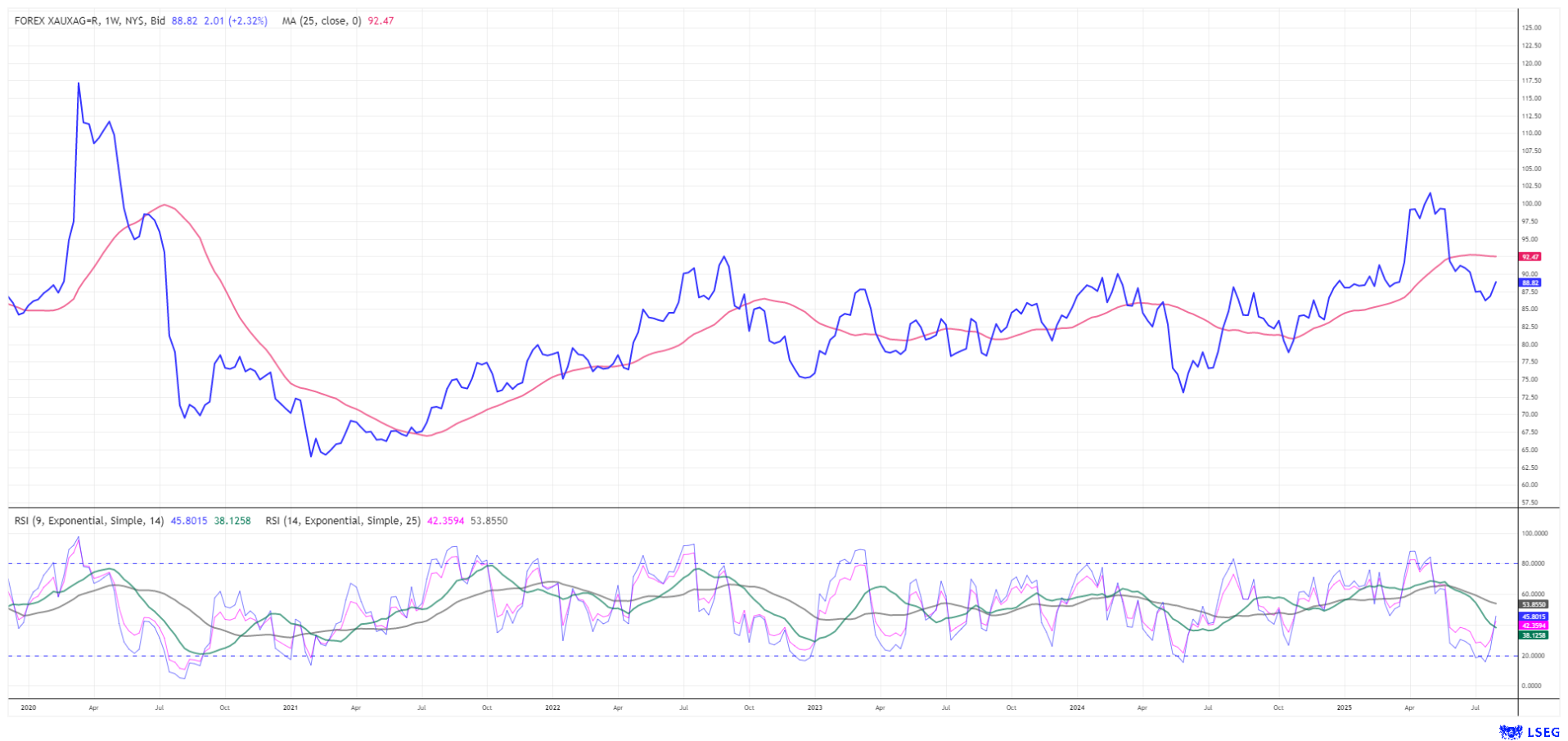This screenshot has height=741, width=1568.
Task: Click the 2025 label on the time axis
Action: pos(1343,707)
